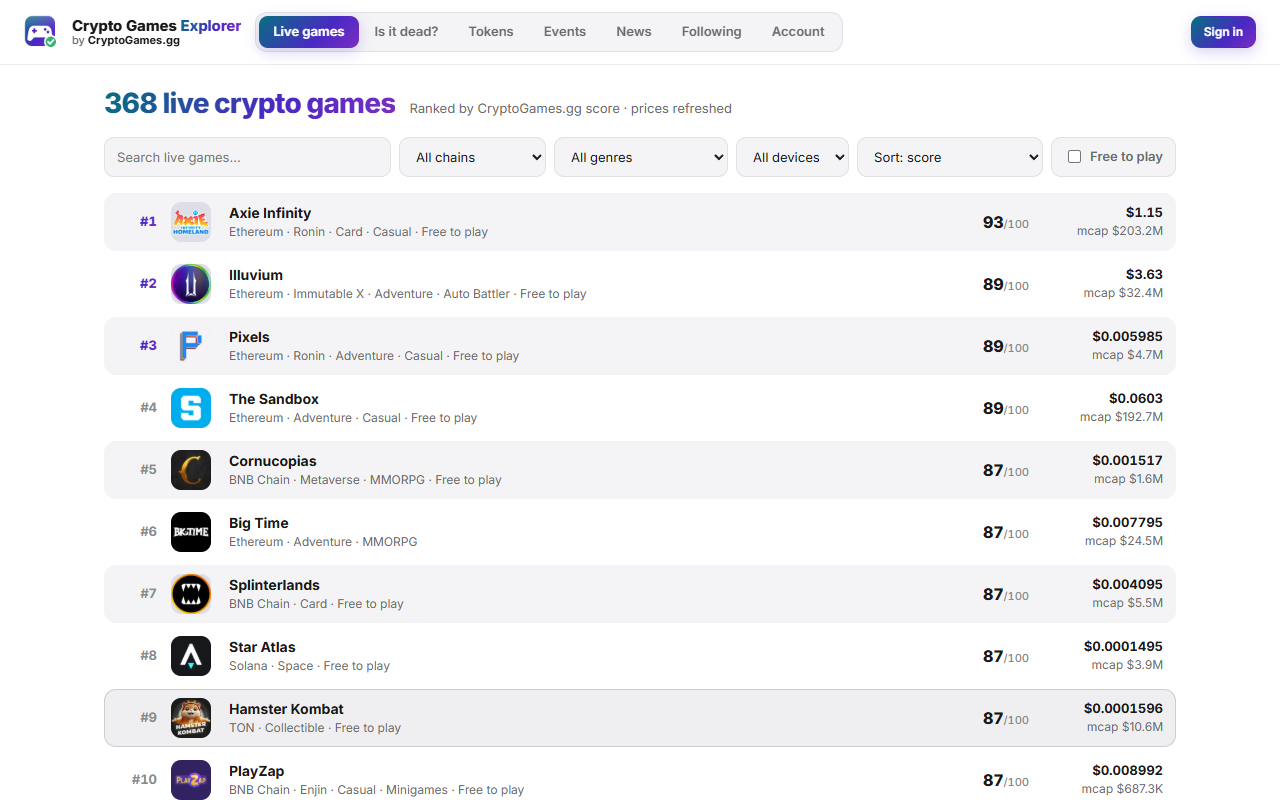Open the Cornucopias game icon

tap(191, 470)
